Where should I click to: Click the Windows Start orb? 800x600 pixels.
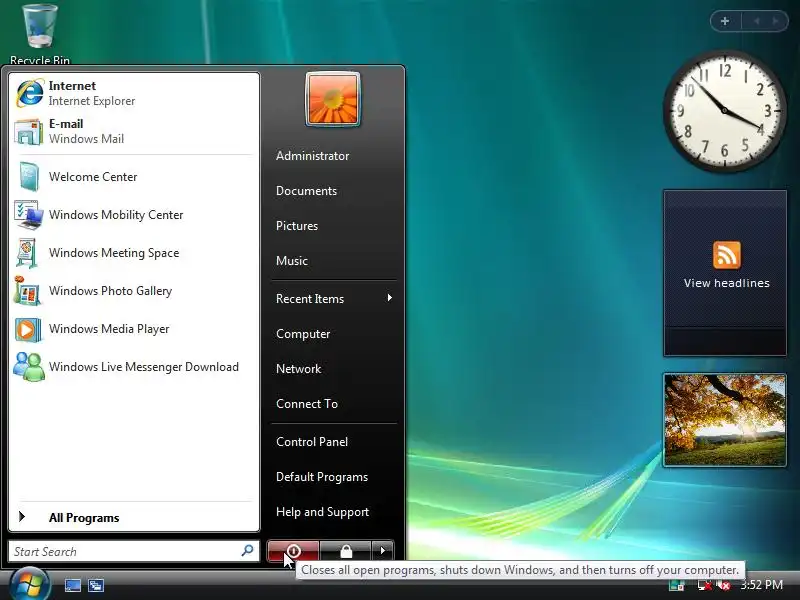point(30,584)
